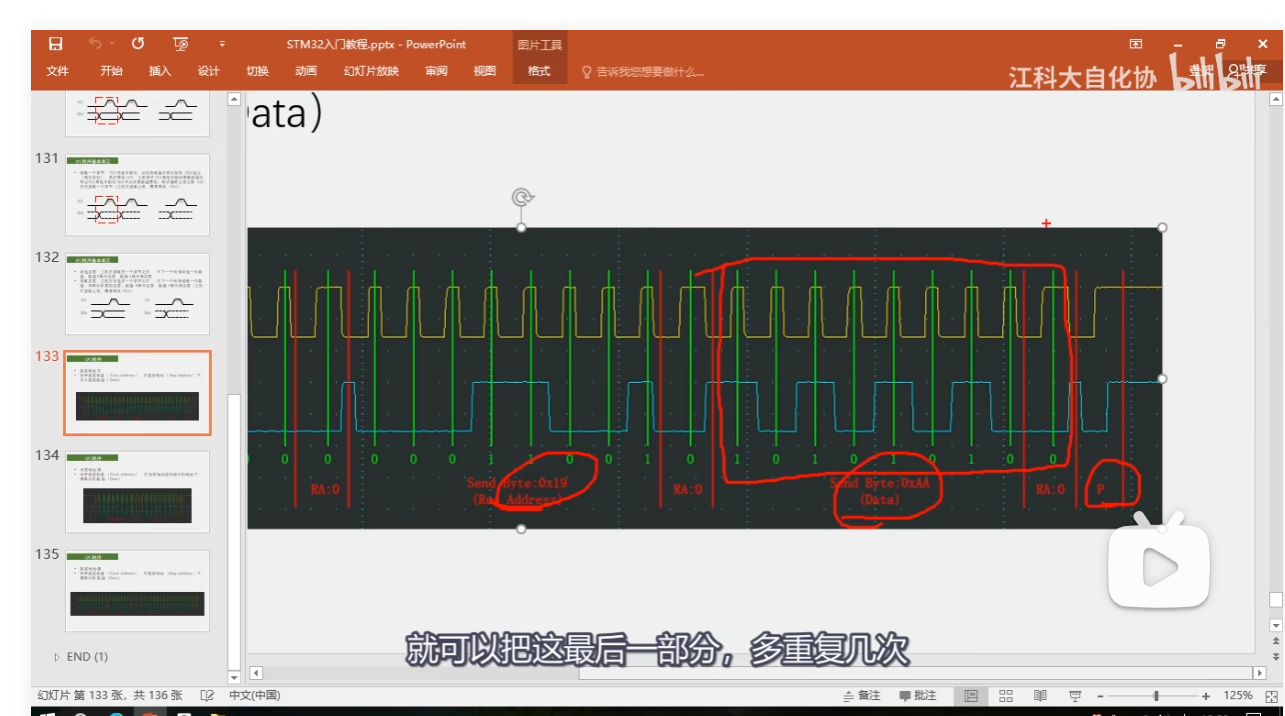This screenshot has width=1285, height=716.
Task: Click the bilibili play button overlay
Action: coord(1158,566)
